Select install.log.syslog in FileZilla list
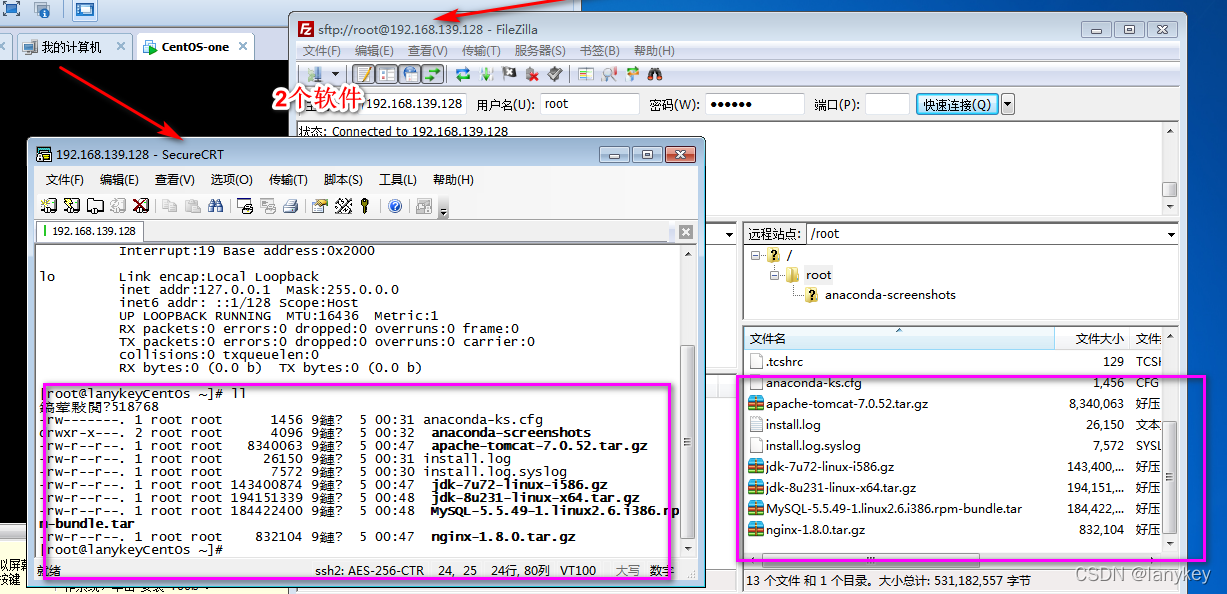Screen dimensions: 1227x594 pos(813,446)
